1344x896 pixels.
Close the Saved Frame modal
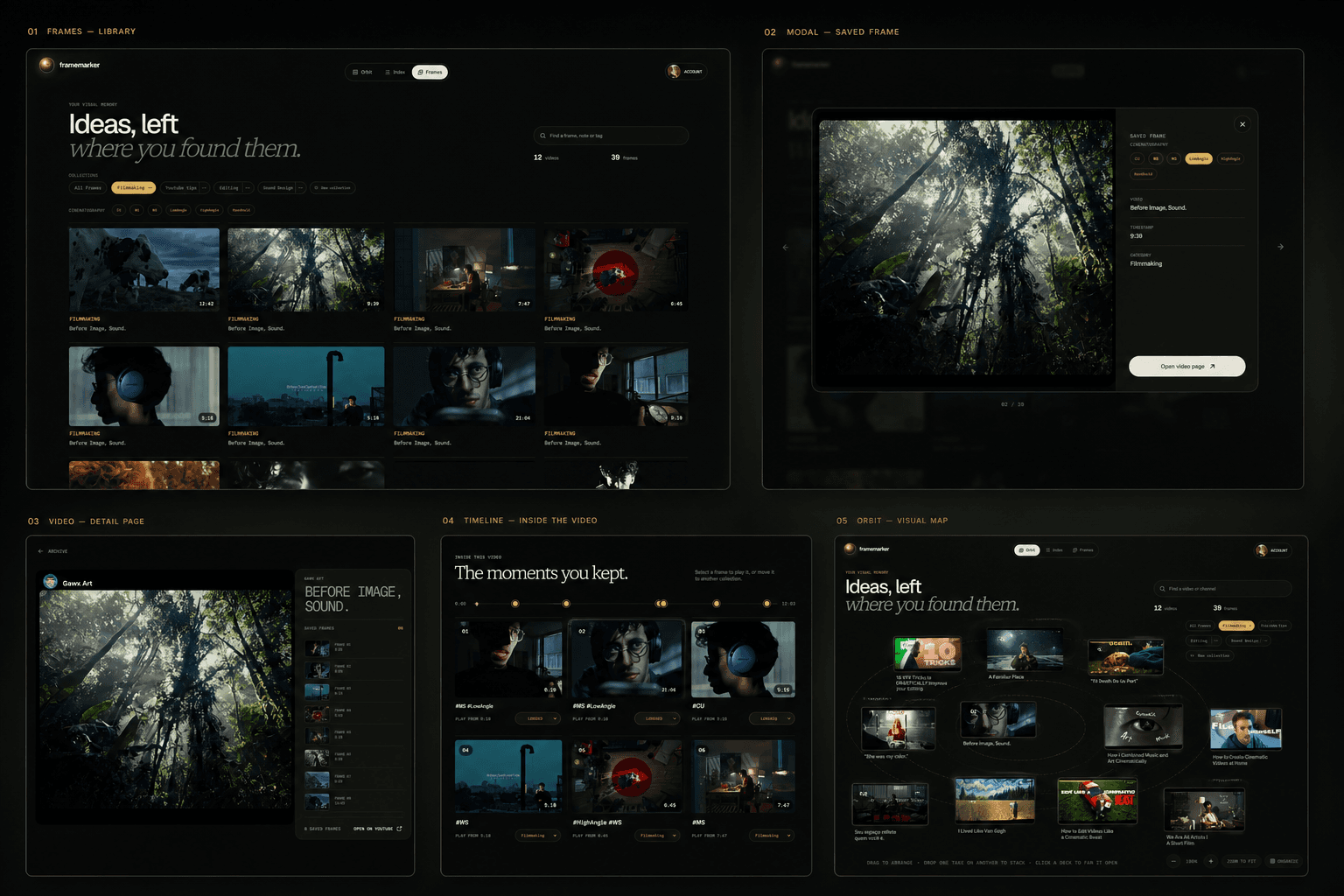click(x=1242, y=124)
